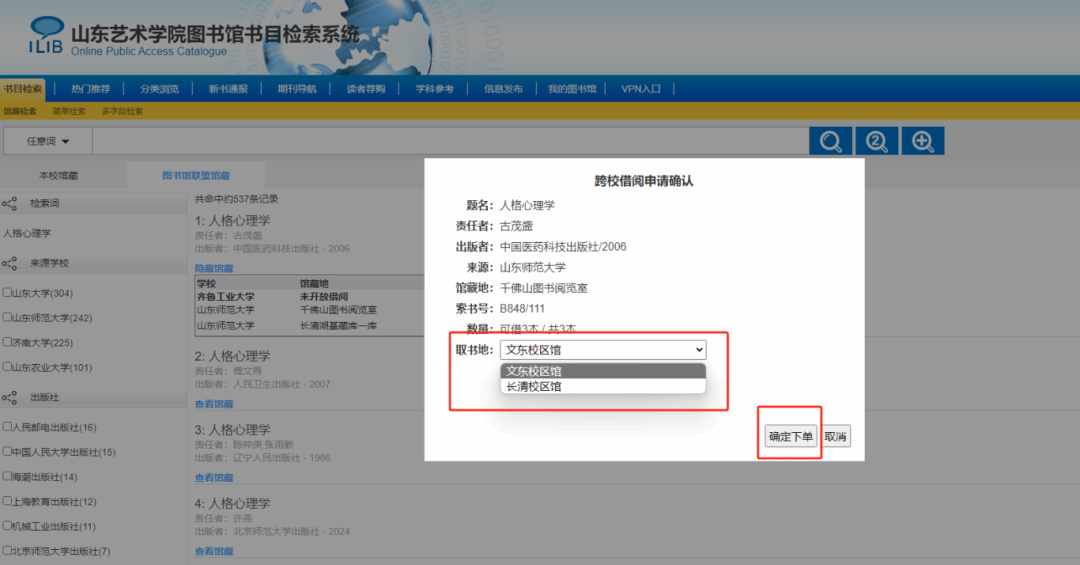This screenshot has width=1080, height=565.
Task: Go to 热门推荐 in navigation bar
Action: 91,89
